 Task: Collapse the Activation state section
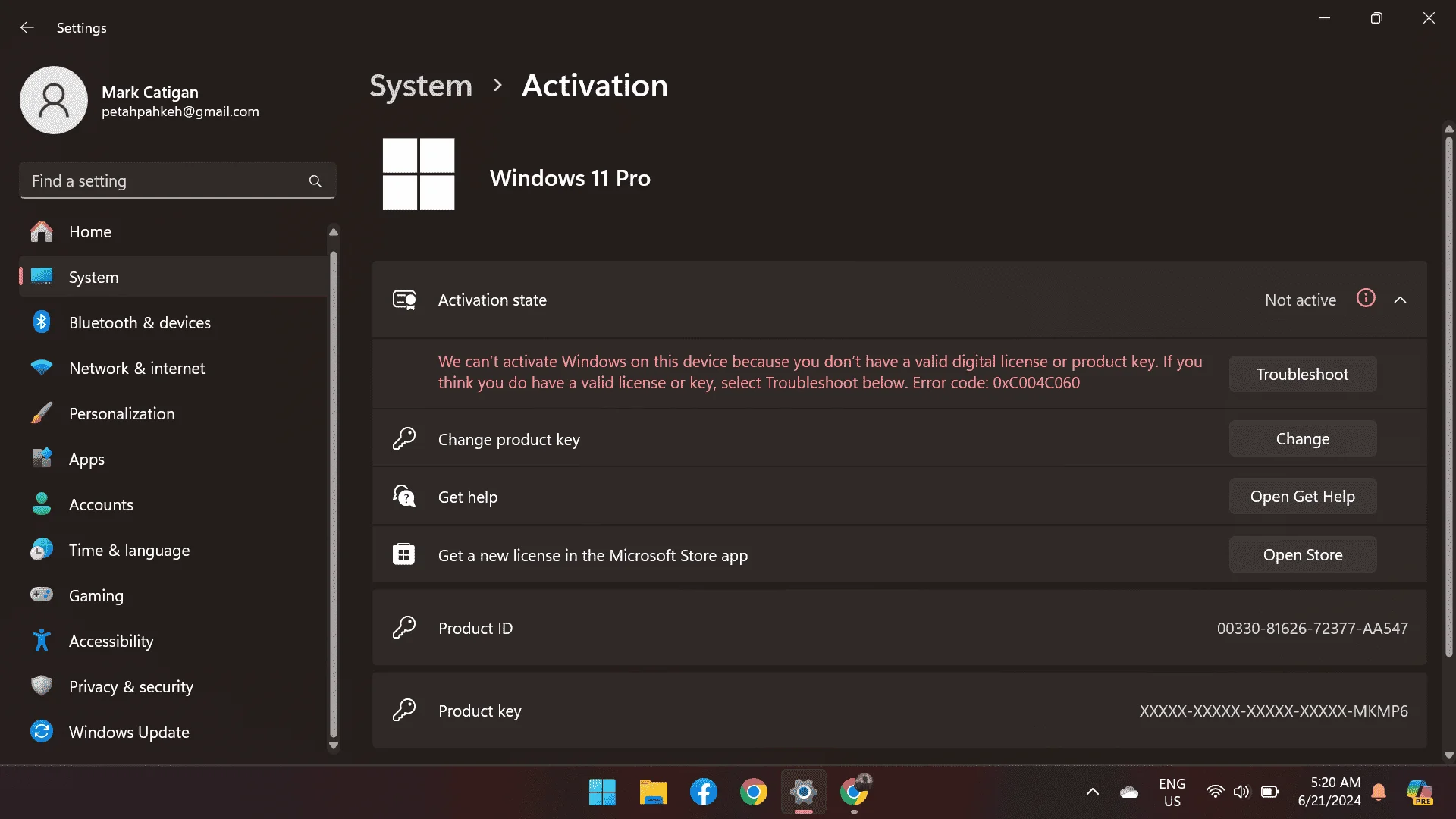click(x=1400, y=300)
